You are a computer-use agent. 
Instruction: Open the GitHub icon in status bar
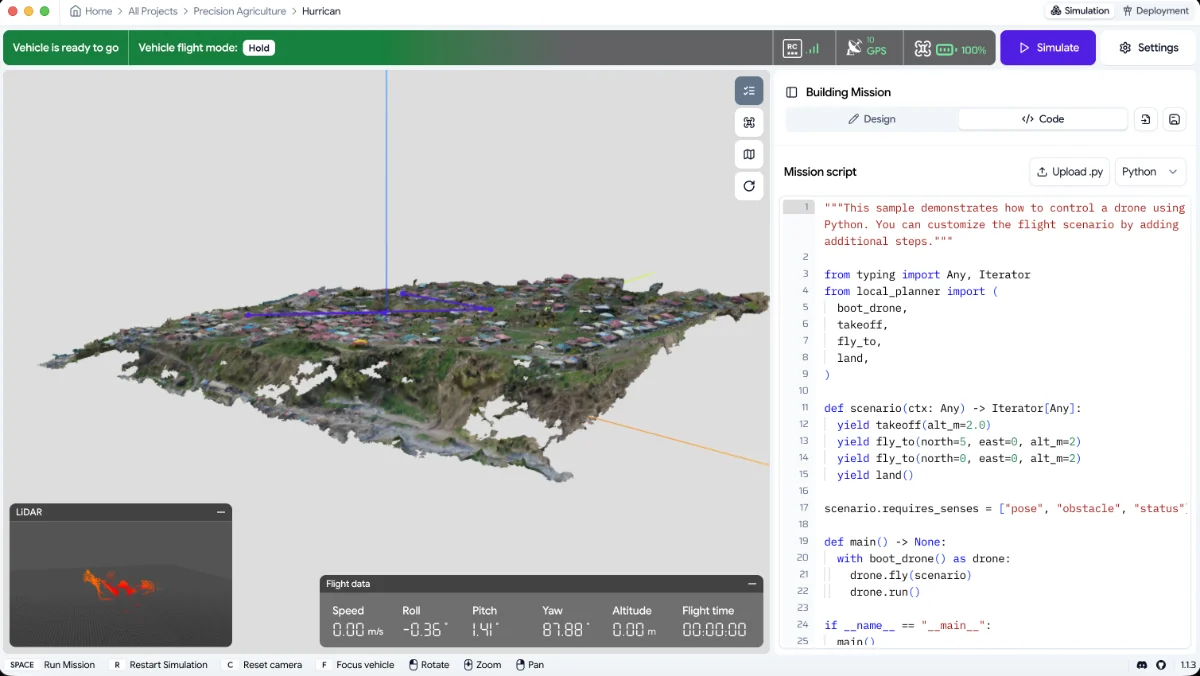click(x=1161, y=665)
